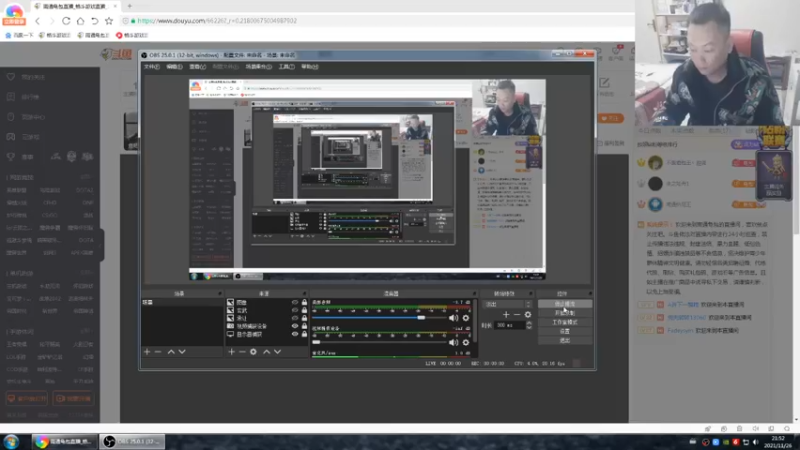
Task: Toggle eye icon of third source row
Action: (x=295, y=318)
